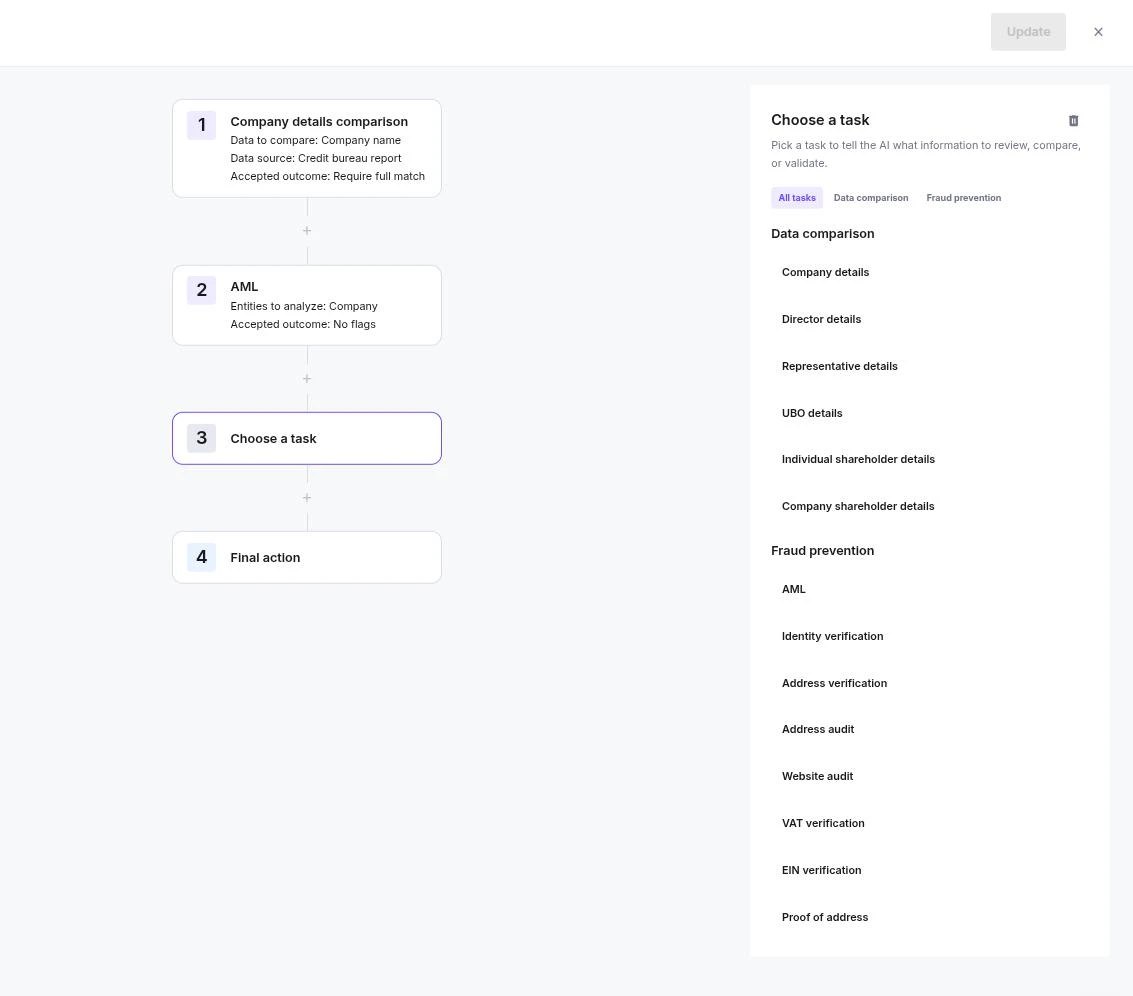Select the Proof of address task
This screenshot has width=1133, height=996.
coord(824,916)
